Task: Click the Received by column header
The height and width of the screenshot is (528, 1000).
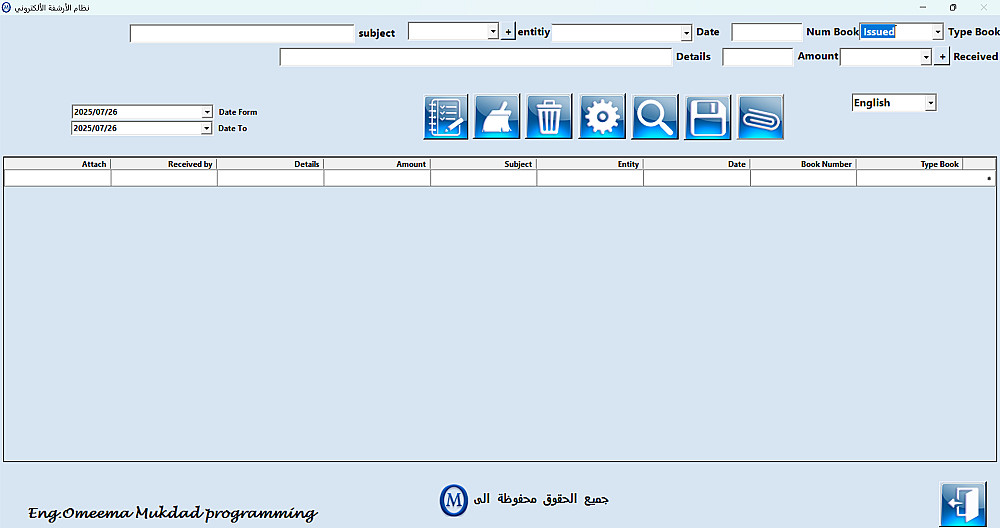Action: coord(164,164)
